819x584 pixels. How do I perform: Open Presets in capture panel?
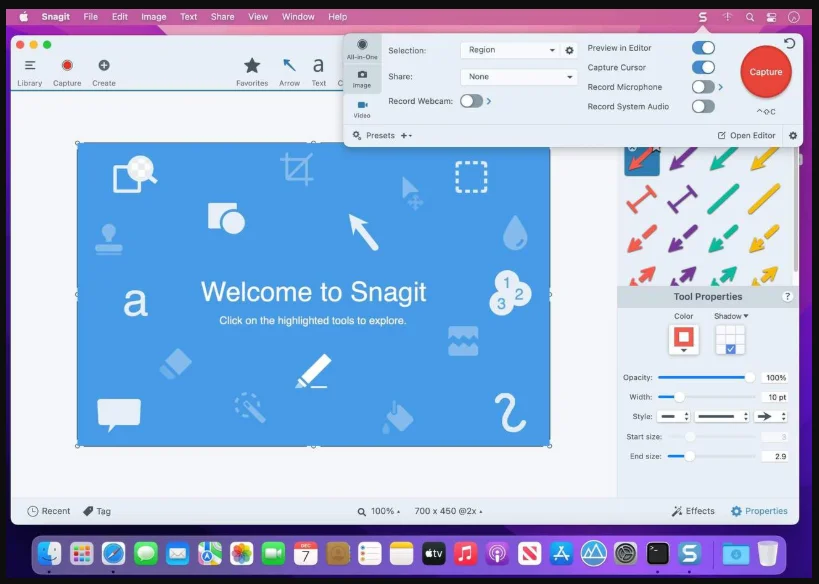pyautogui.click(x=373, y=135)
